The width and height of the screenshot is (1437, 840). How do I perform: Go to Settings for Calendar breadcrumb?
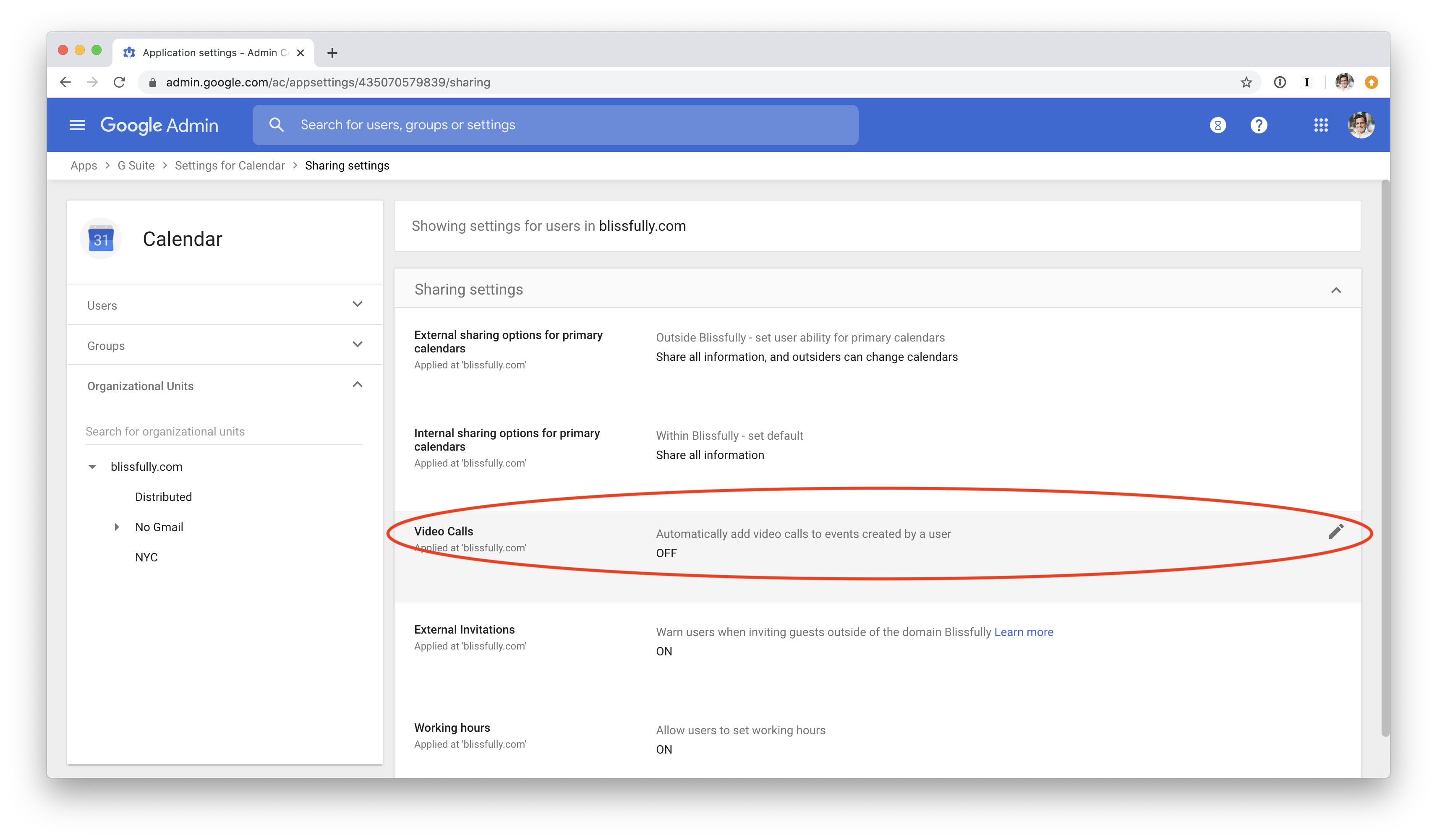pyautogui.click(x=229, y=165)
